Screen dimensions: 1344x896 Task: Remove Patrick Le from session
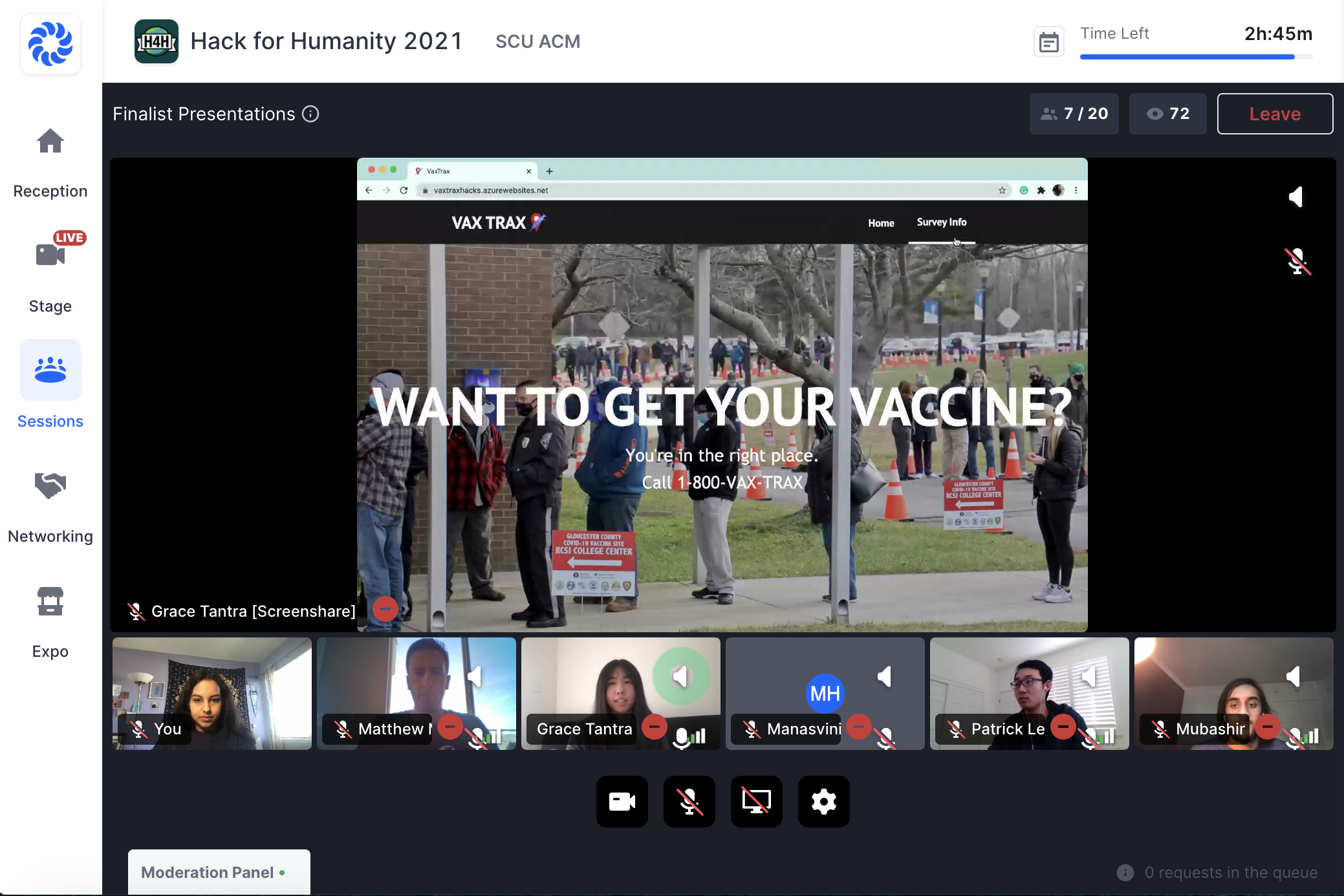click(x=1063, y=727)
